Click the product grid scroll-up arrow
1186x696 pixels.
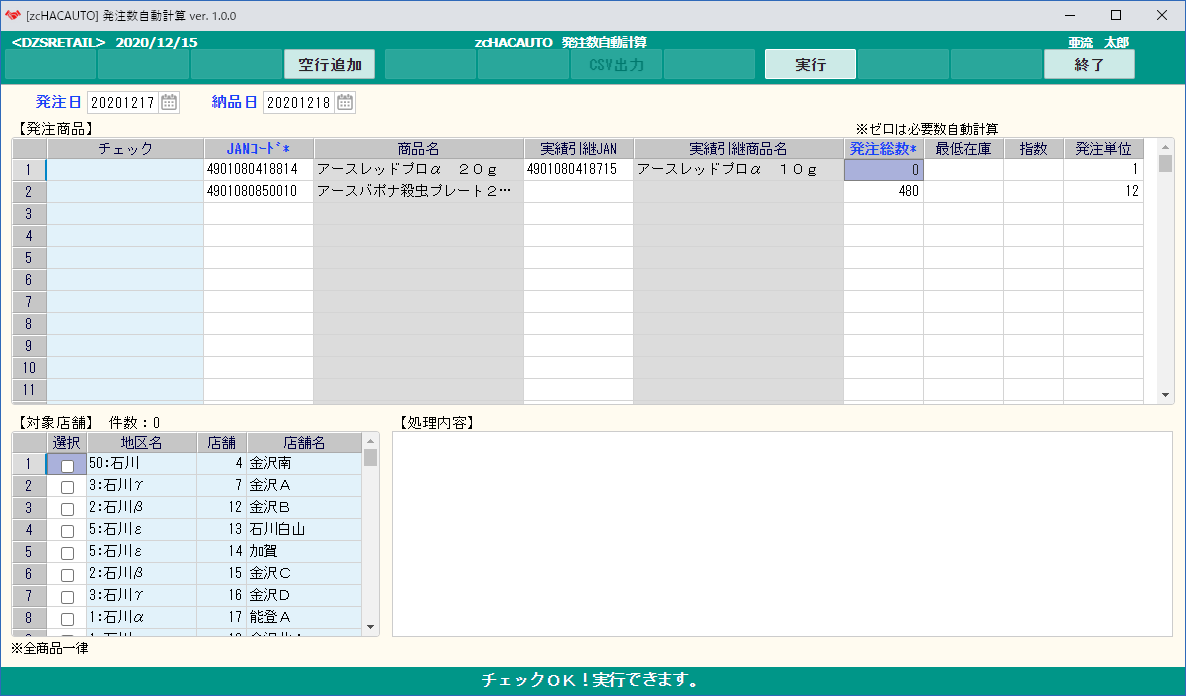coord(1166,146)
